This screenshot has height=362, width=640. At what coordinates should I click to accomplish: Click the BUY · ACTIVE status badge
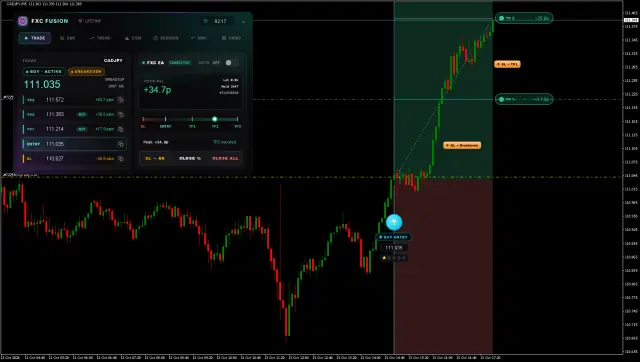pyautogui.click(x=44, y=71)
